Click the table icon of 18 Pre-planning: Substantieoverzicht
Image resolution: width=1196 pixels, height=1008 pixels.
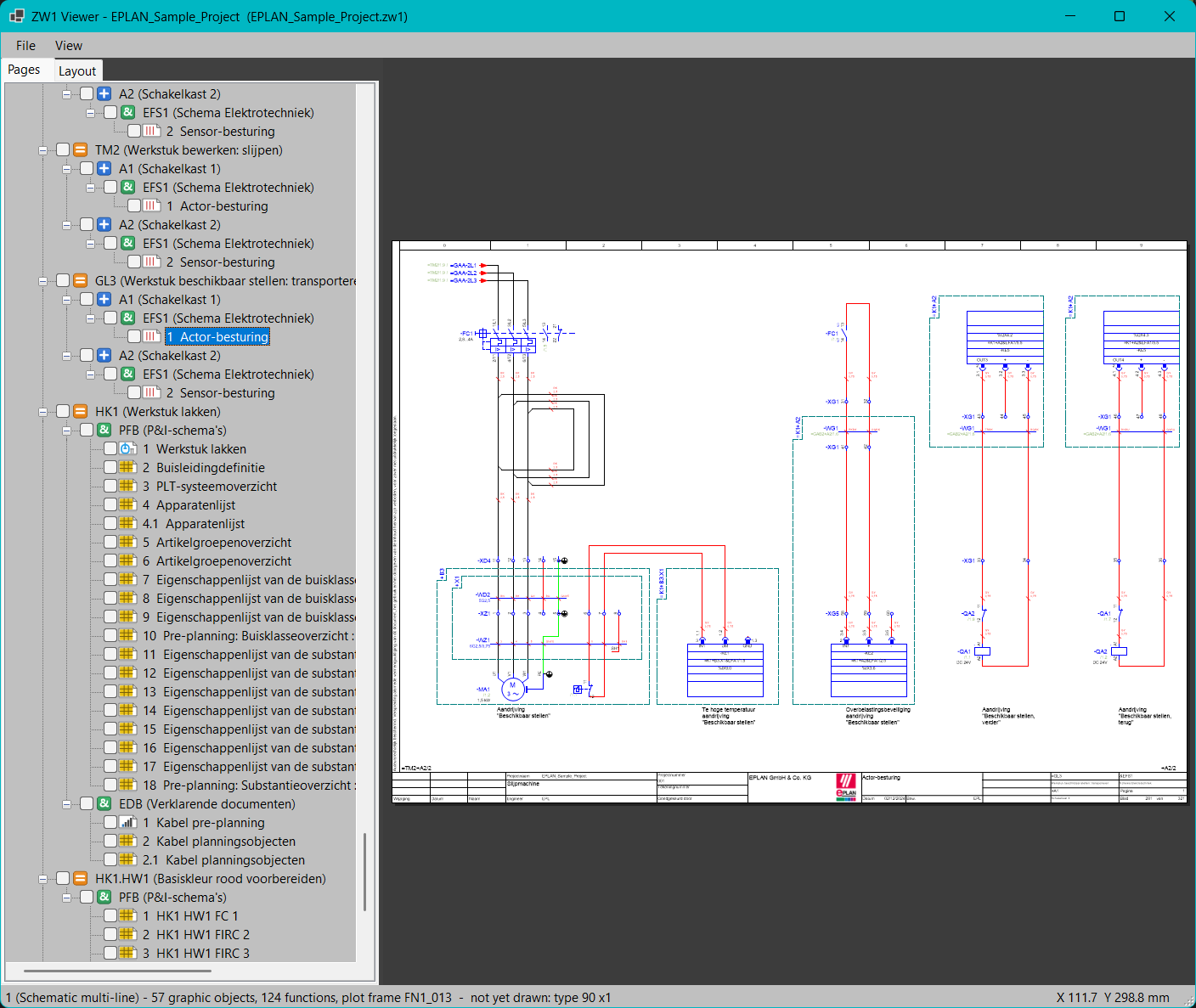click(x=127, y=786)
